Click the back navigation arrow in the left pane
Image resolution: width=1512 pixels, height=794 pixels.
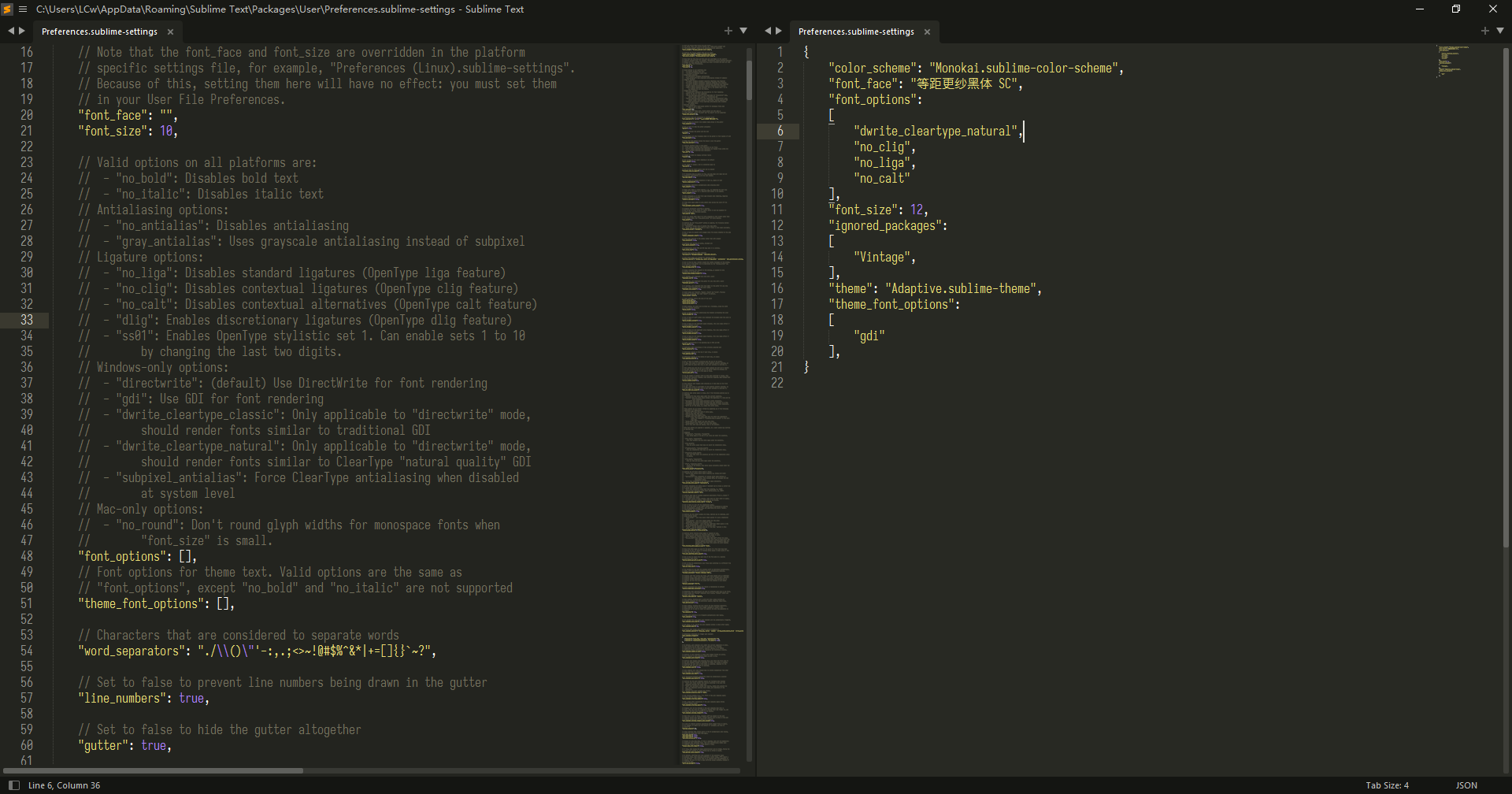[9, 31]
